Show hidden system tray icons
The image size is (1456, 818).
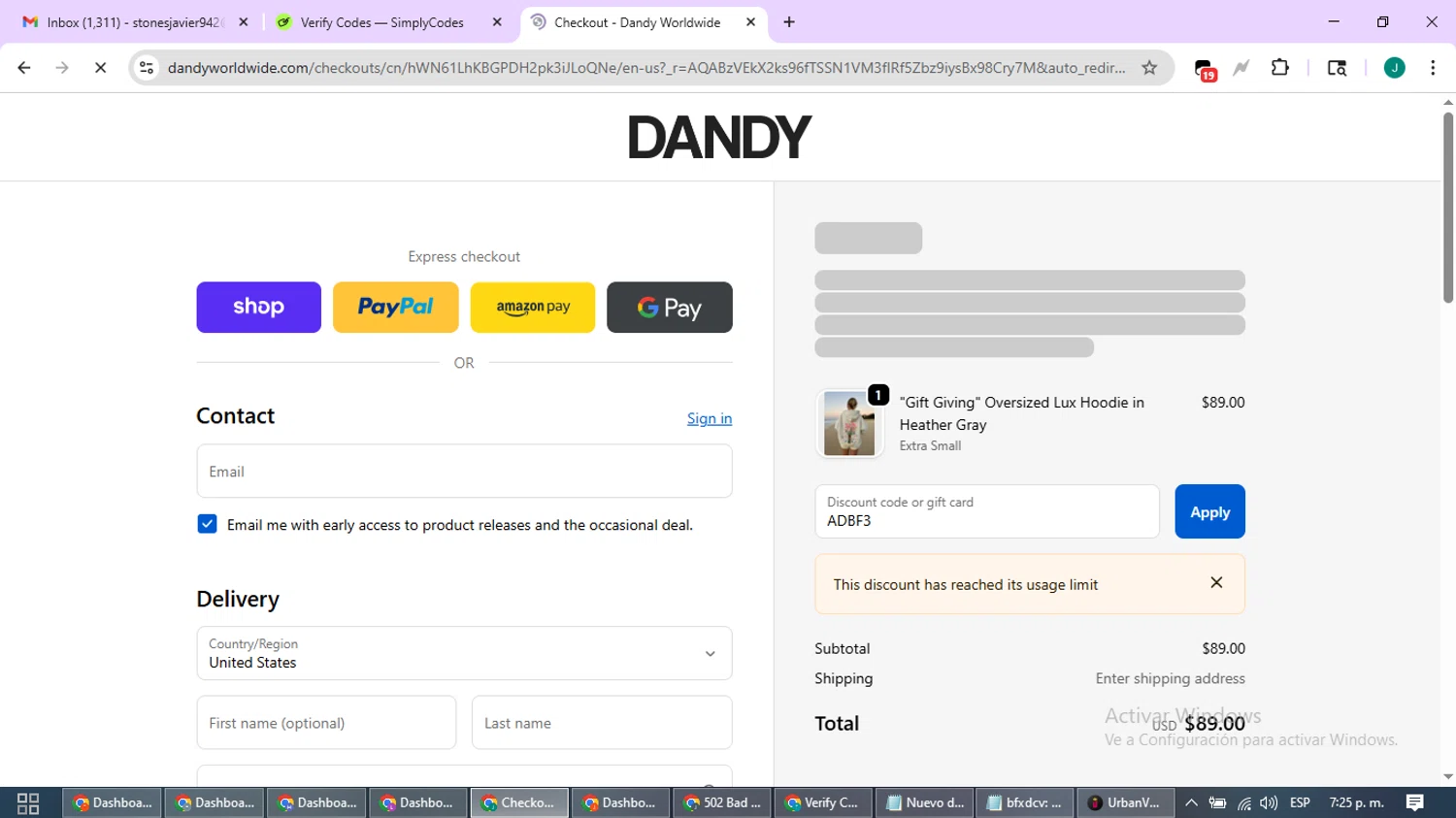click(x=1191, y=802)
